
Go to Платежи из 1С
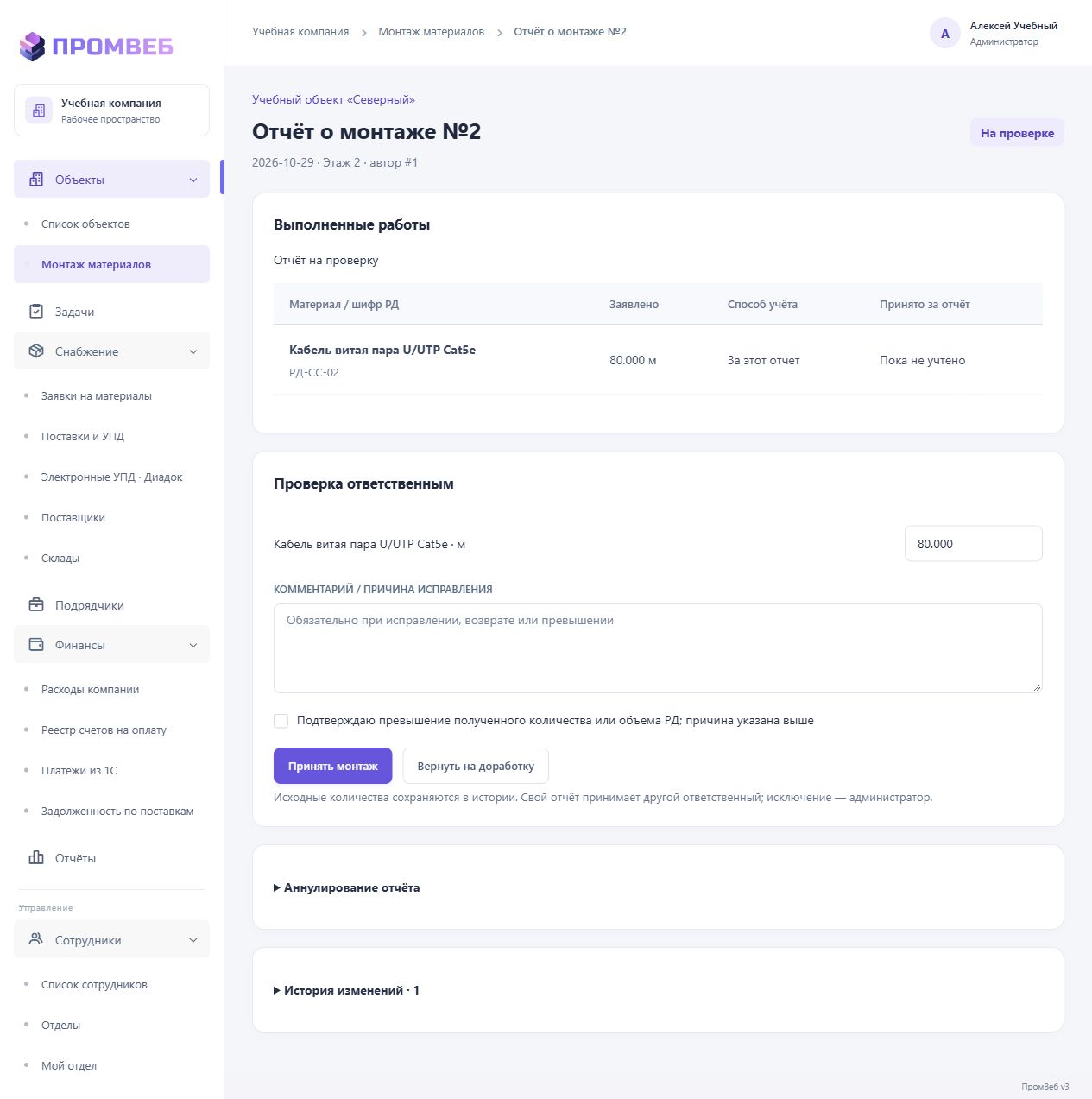pyautogui.click(x=79, y=770)
